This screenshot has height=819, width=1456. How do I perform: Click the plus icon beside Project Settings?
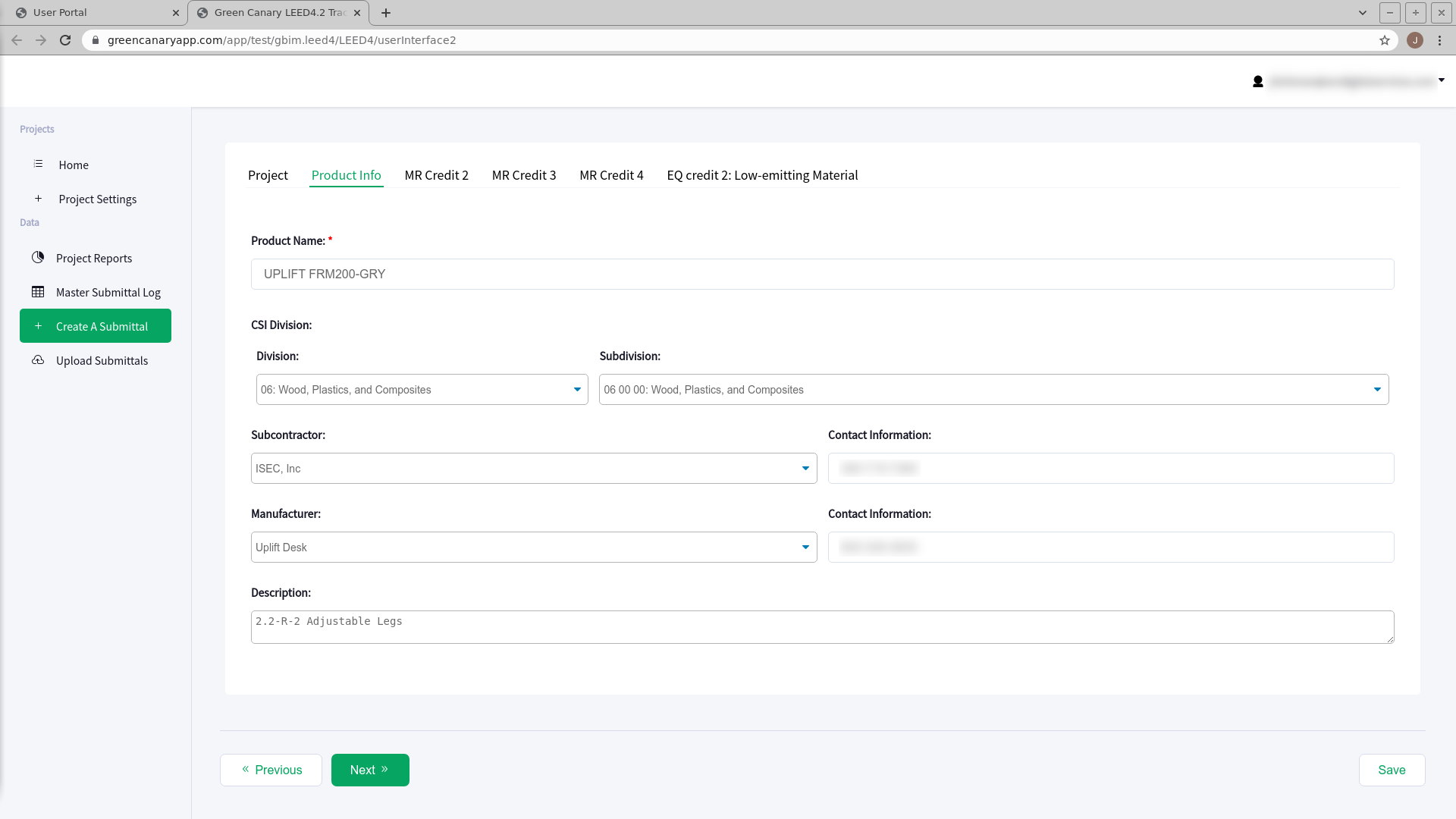38,199
